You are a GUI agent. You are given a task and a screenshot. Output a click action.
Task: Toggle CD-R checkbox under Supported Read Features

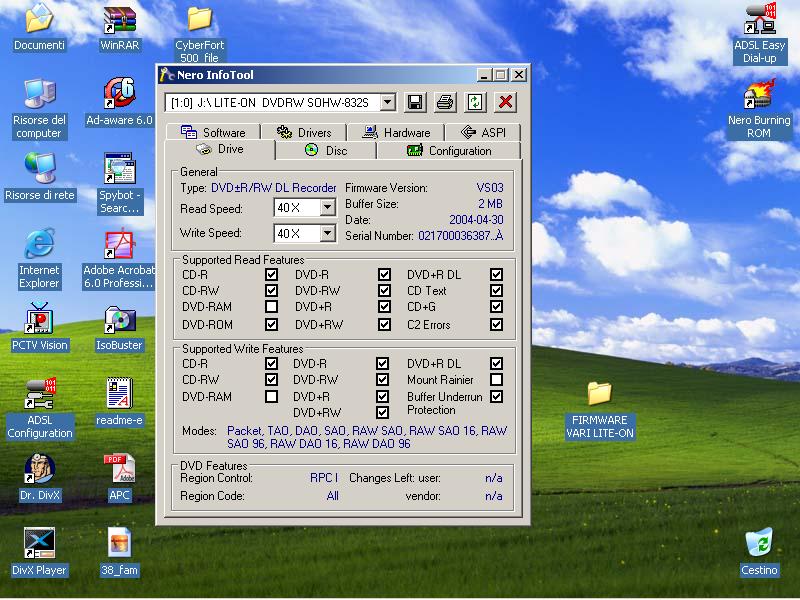(271, 274)
